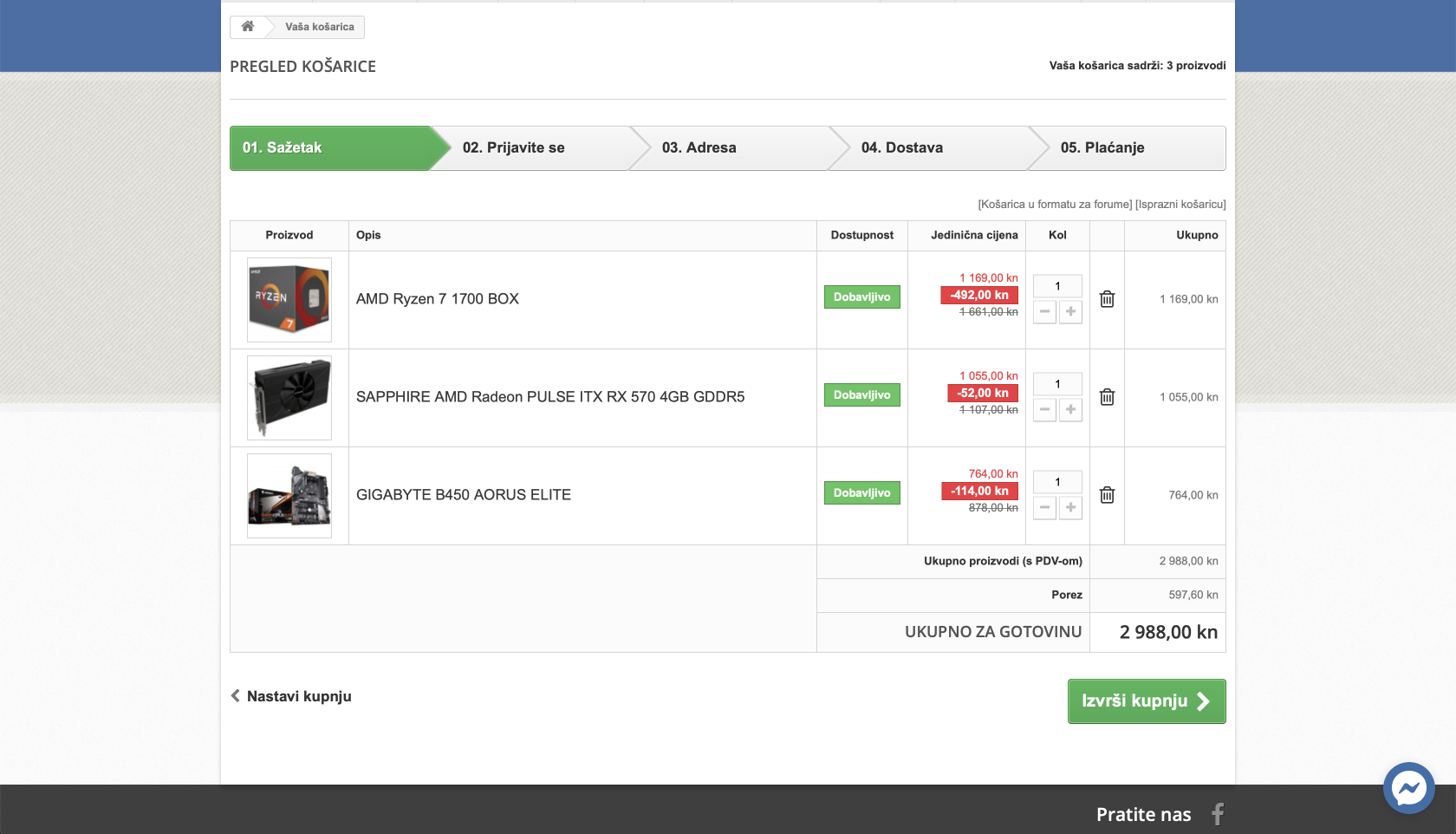Image resolution: width=1456 pixels, height=834 pixels.
Task: Select quantity field for SAPPHIRE Radeon
Action: click(x=1057, y=384)
